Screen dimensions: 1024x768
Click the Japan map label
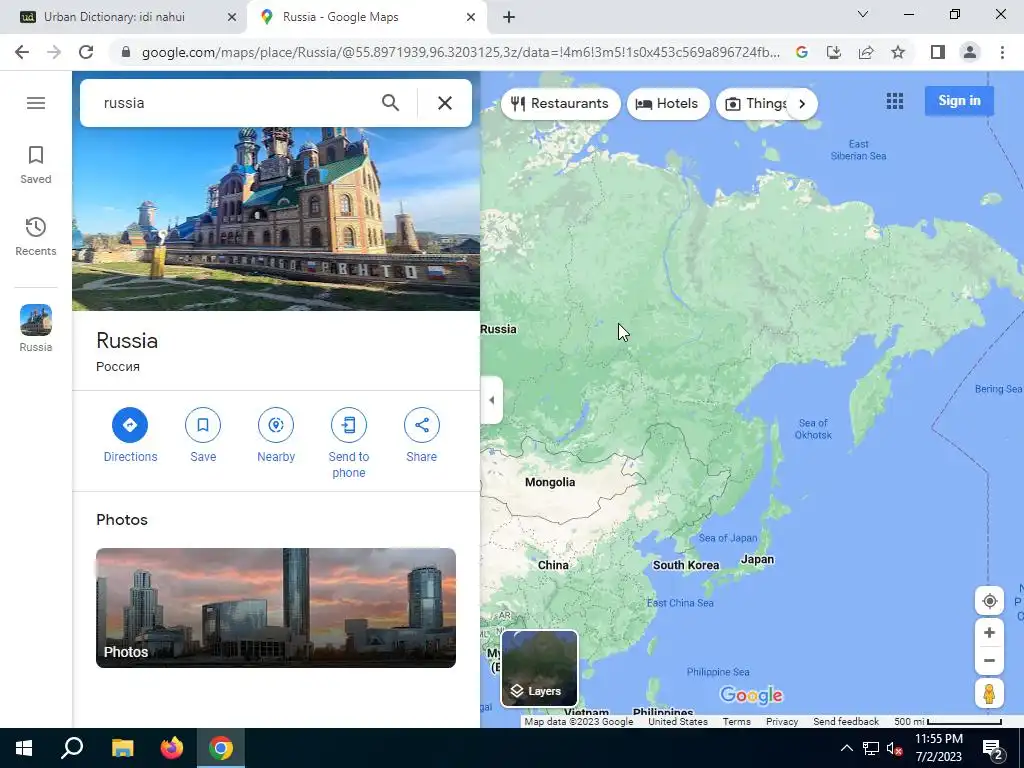click(757, 560)
